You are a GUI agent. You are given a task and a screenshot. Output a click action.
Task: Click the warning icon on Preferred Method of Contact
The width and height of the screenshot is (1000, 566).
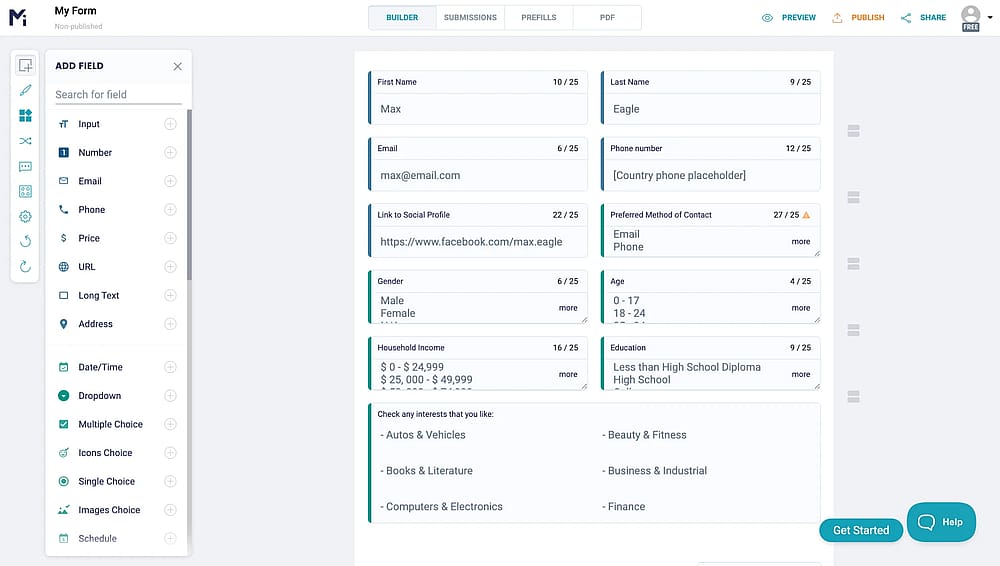806,215
